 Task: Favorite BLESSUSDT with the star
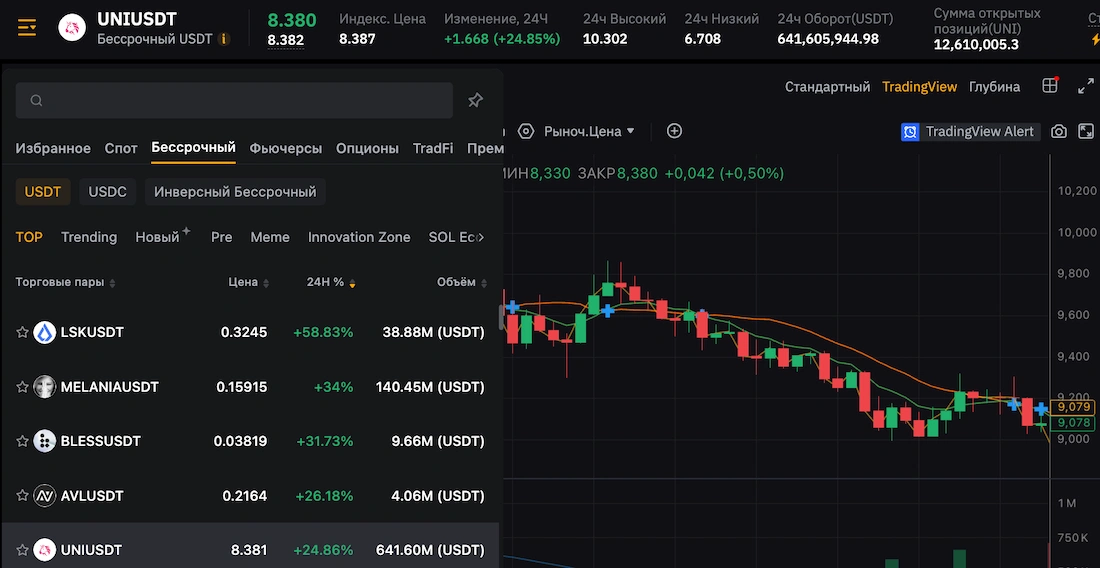point(22,442)
